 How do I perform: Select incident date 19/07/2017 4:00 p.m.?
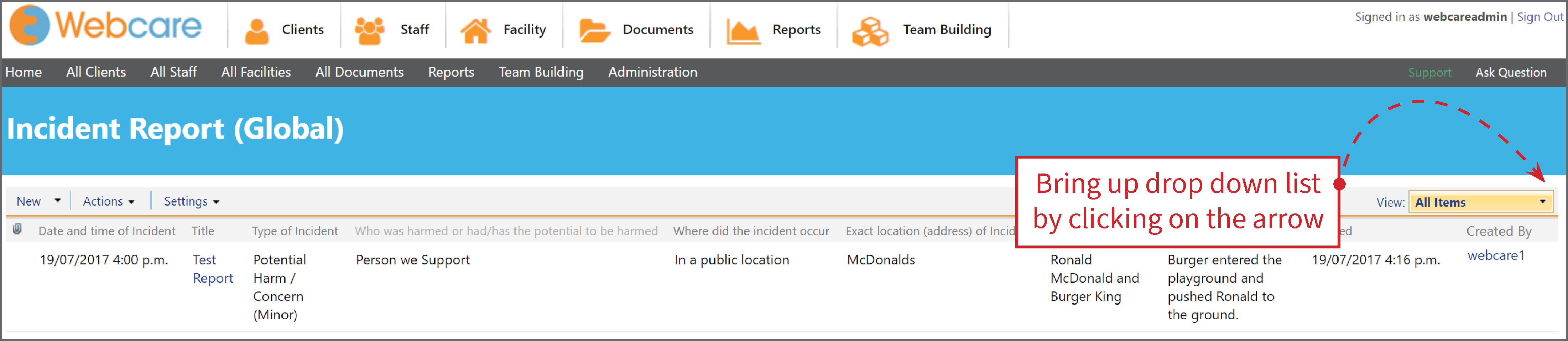104,259
